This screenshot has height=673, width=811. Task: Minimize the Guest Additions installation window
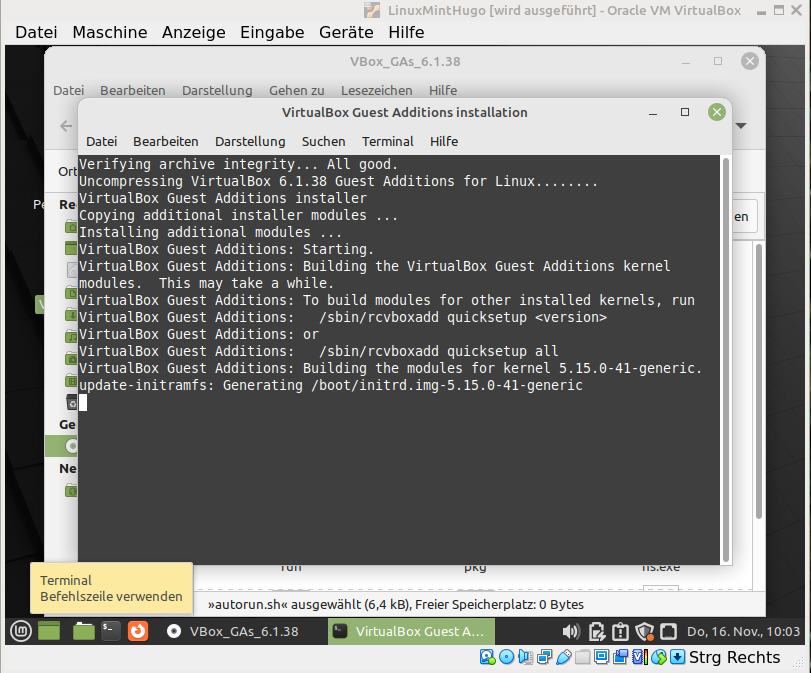pos(653,113)
